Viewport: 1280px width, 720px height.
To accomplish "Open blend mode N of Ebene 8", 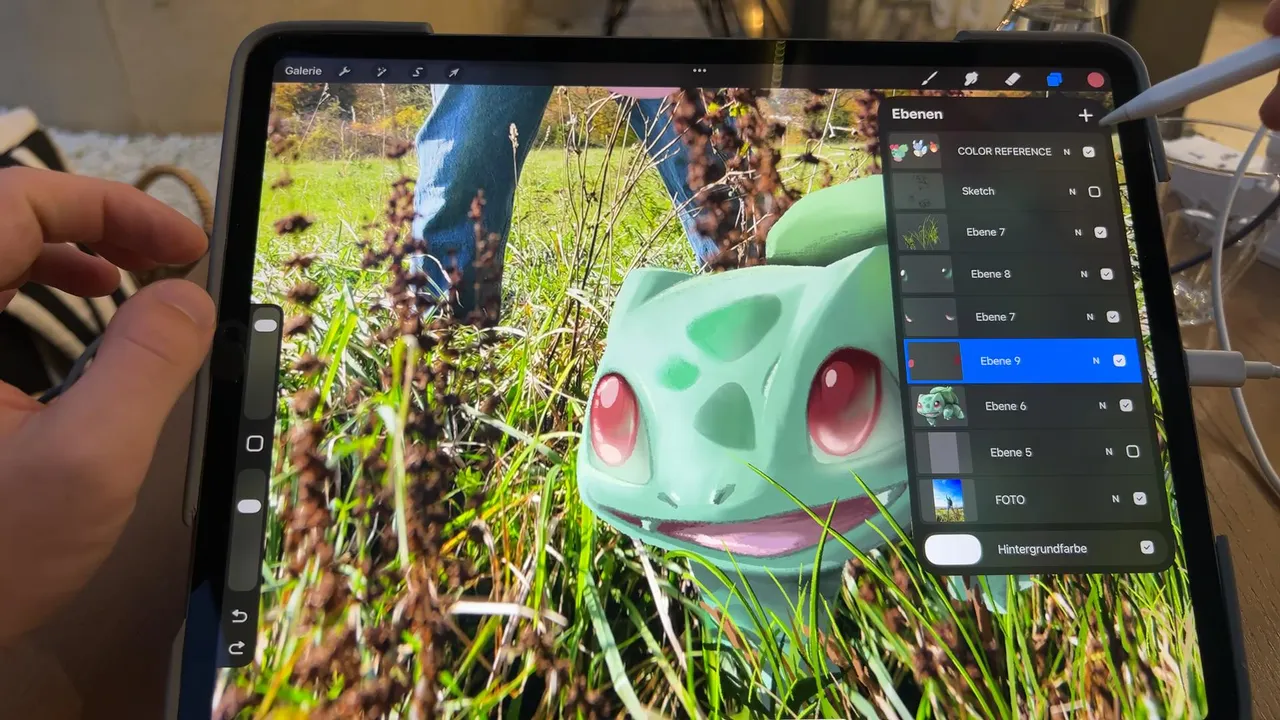I will (x=1084, y=274).
